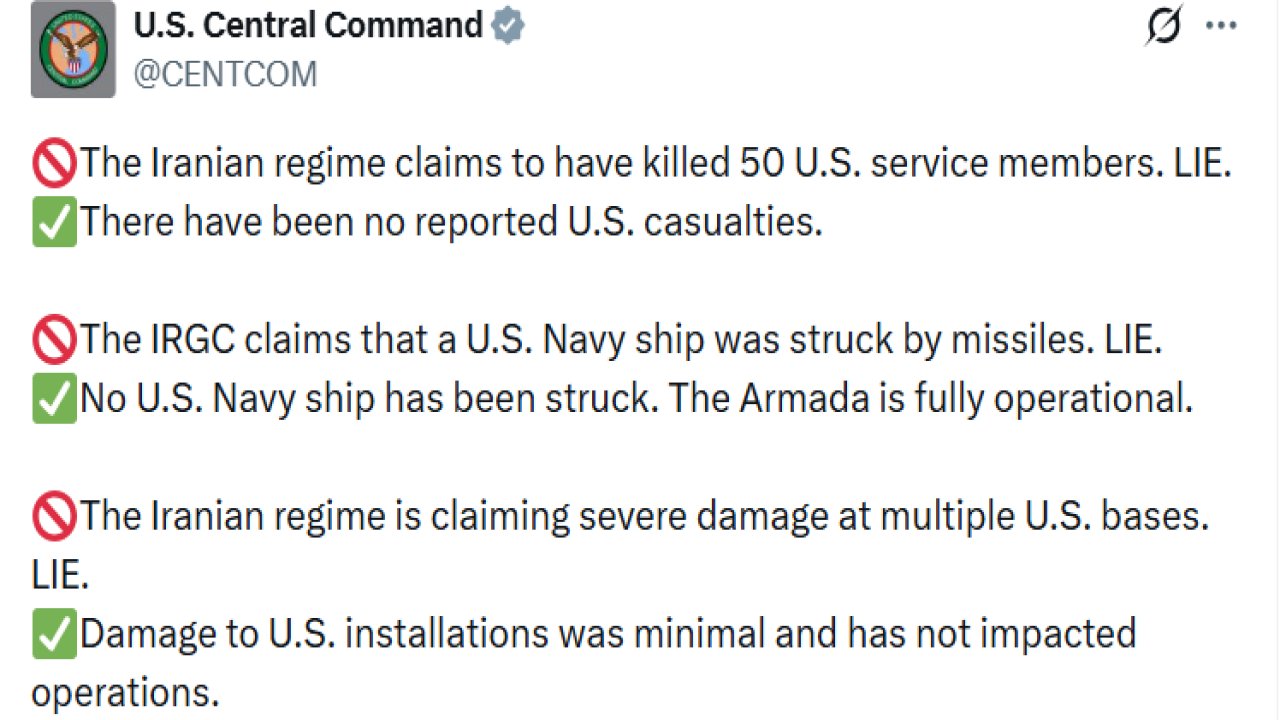
Task: Click the final word 'operations.' in the post
Action: click(125, 693)
